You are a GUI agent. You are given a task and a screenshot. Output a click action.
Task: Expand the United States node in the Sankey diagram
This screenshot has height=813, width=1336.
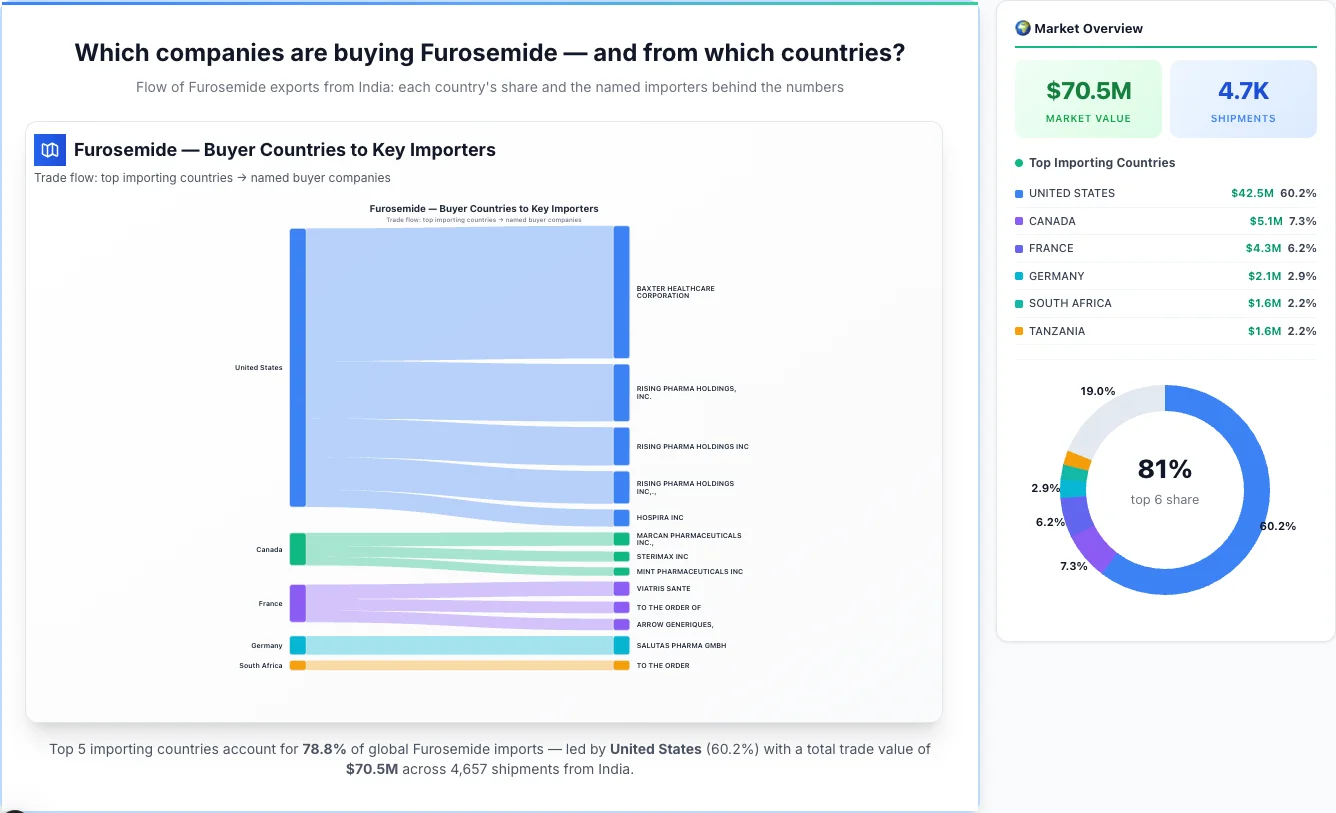(x=295, y=367)
